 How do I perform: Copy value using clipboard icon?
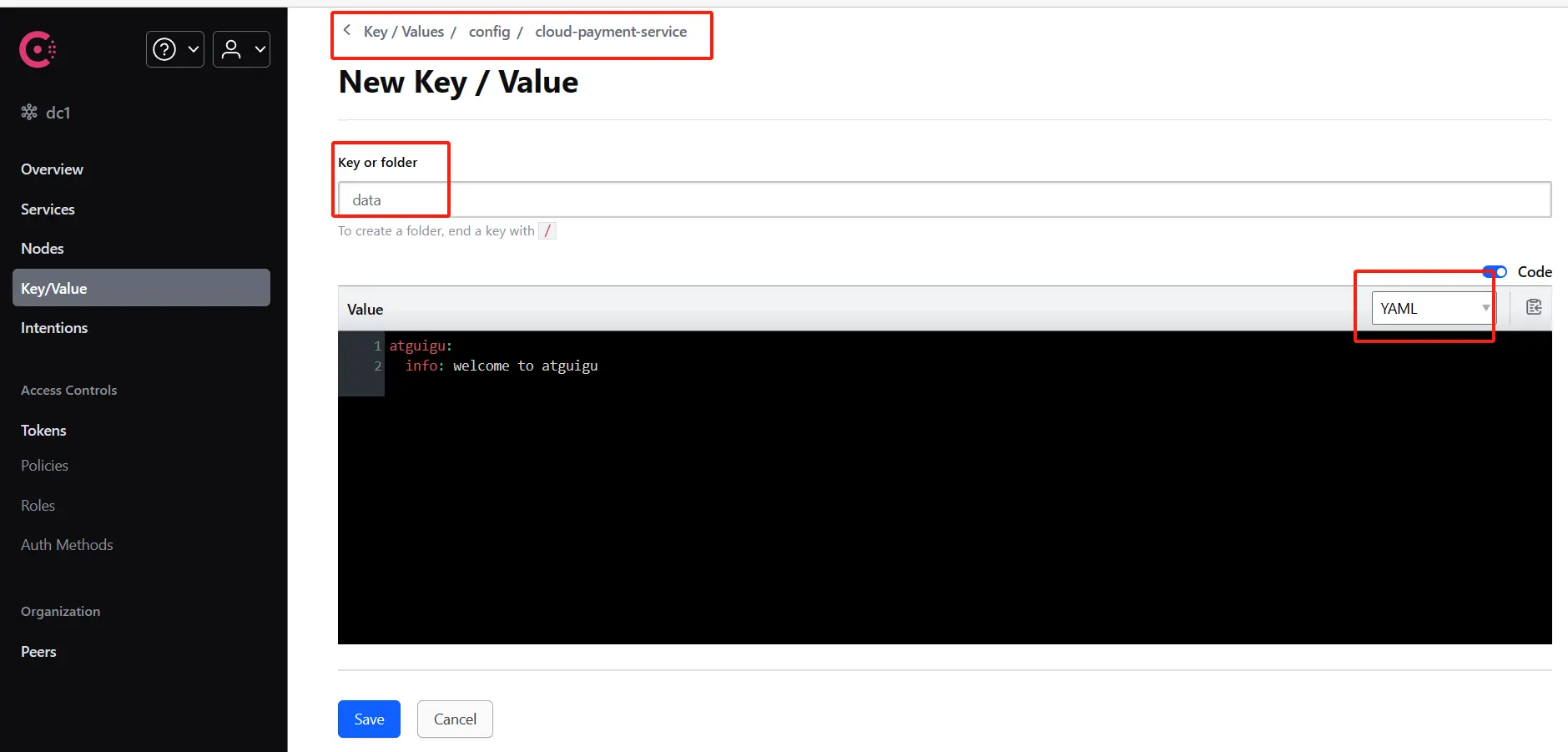[x=1533, y=308]
